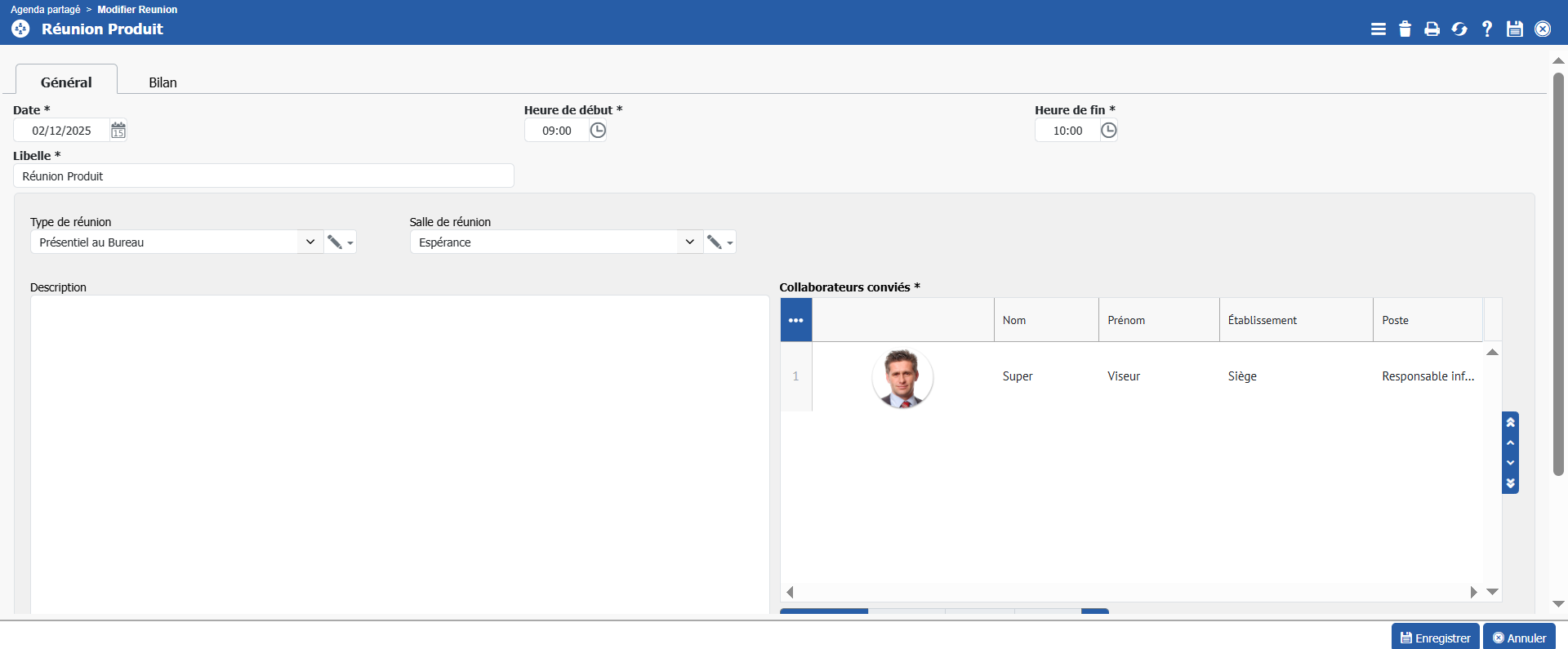Open clock picker for Heure de fin
The image size is (1568, 649).
(1108, 131)
